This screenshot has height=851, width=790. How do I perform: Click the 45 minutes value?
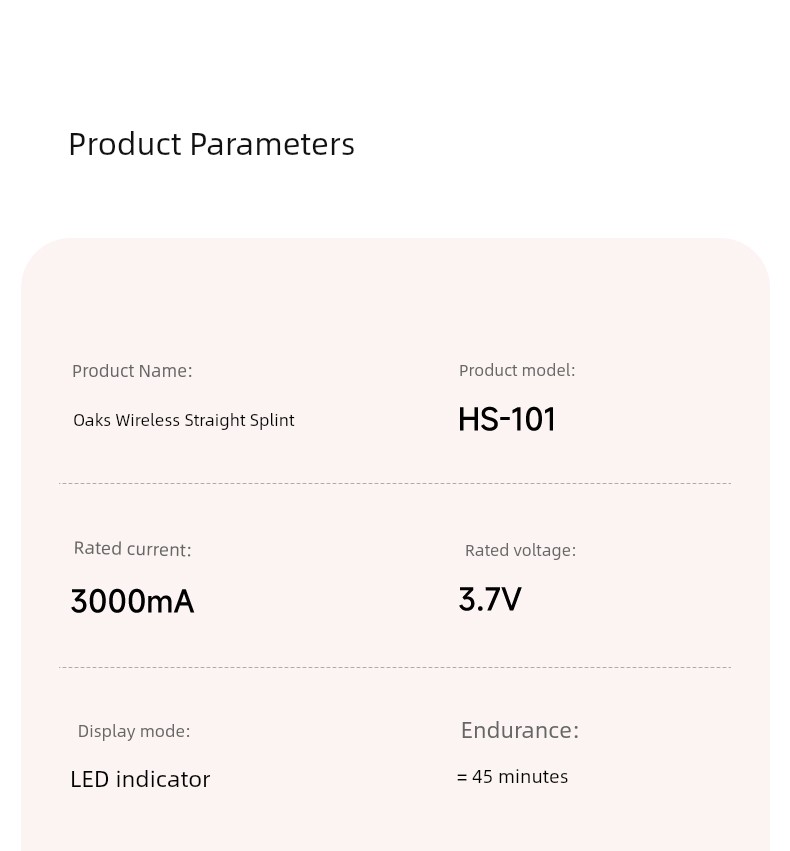pos(520,777)
